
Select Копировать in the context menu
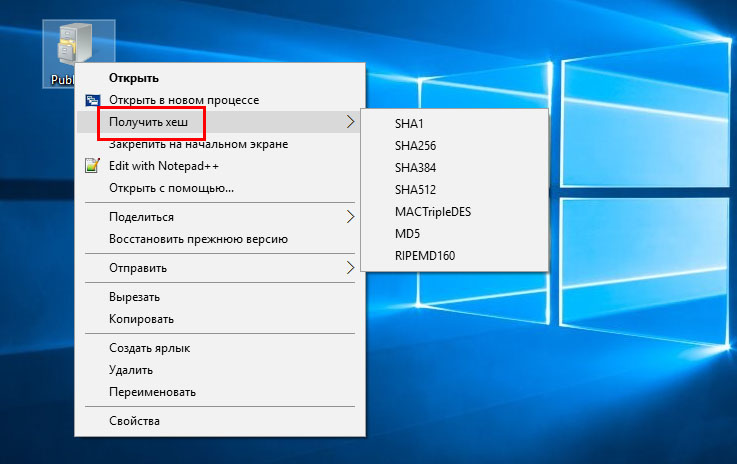141,319
